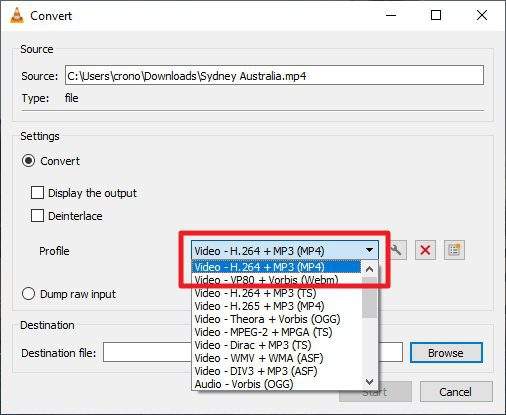The image size is (506, 415).
Task: Select Video - Theora + Vorbis (OGG) entry
Action: 267,319
